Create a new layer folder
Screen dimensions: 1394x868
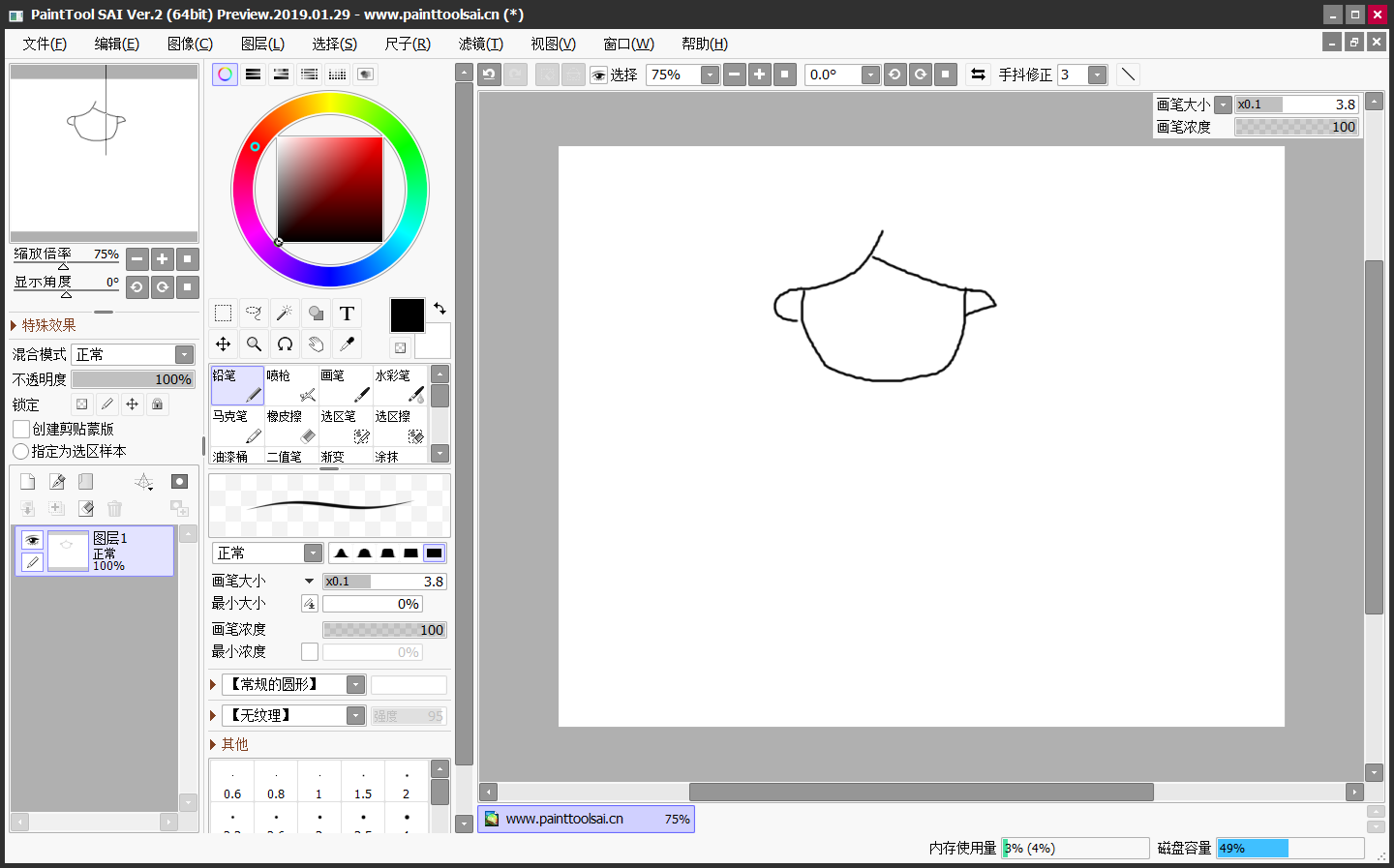(x=86, y=482)
